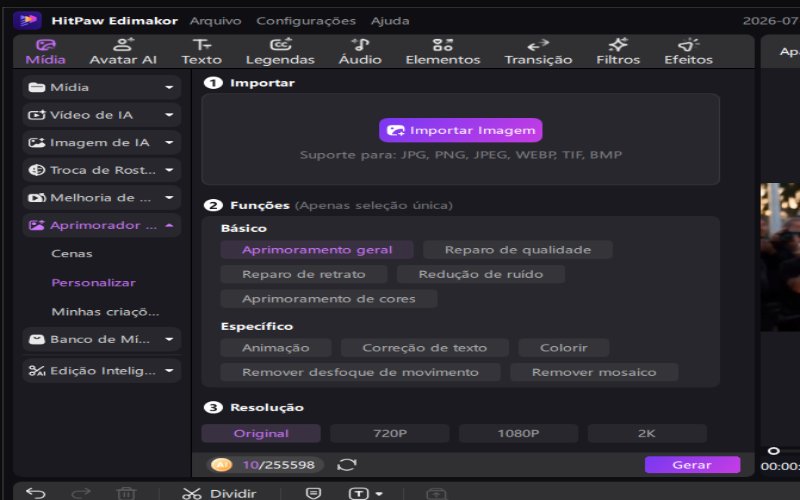The height and width of the screenshot is (500, 800).
Task: Open dropdown arrow next to T icon
Action: click(x=379, y=494)
